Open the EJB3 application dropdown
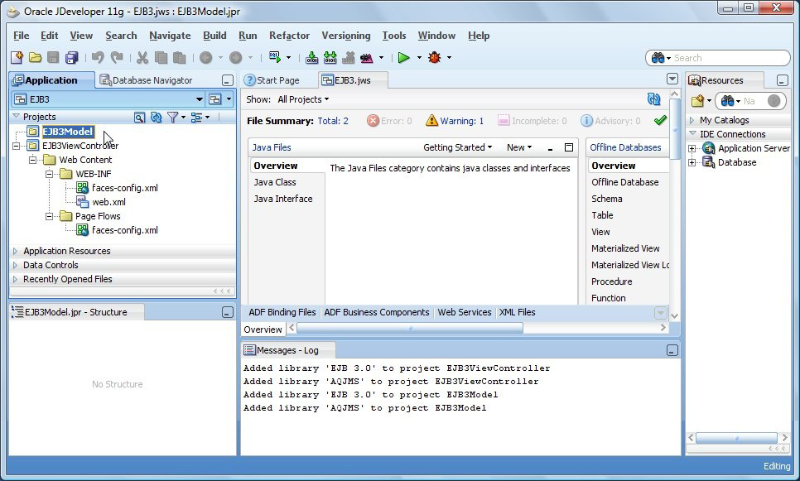 (199, 99)
